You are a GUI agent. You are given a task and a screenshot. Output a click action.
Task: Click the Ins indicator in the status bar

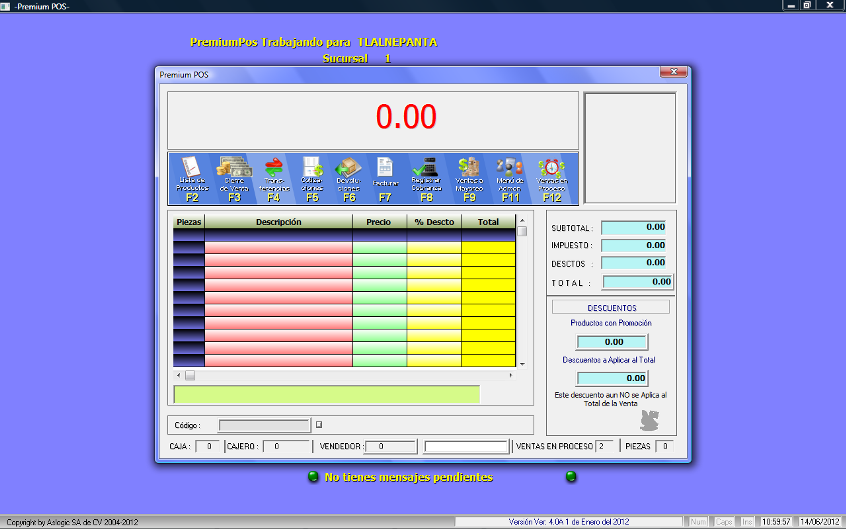point(747,522)
